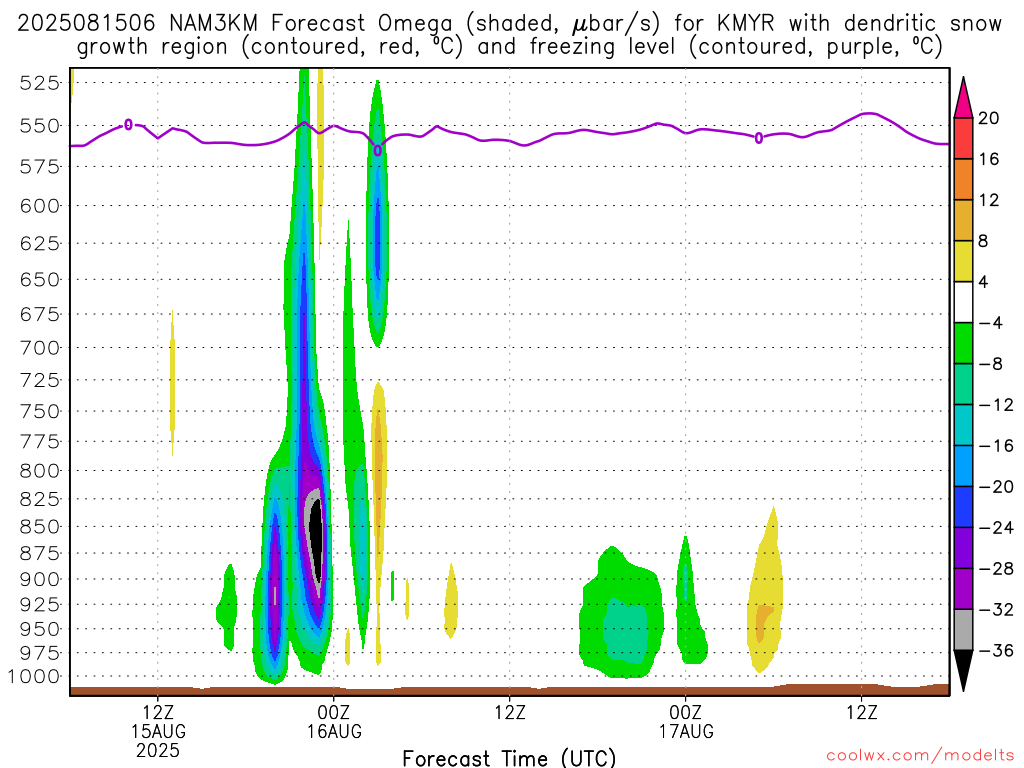Click the 525 pressure level label
Image resolution: width=1024 pixels, height=768 pixels.
pos(40,83)
